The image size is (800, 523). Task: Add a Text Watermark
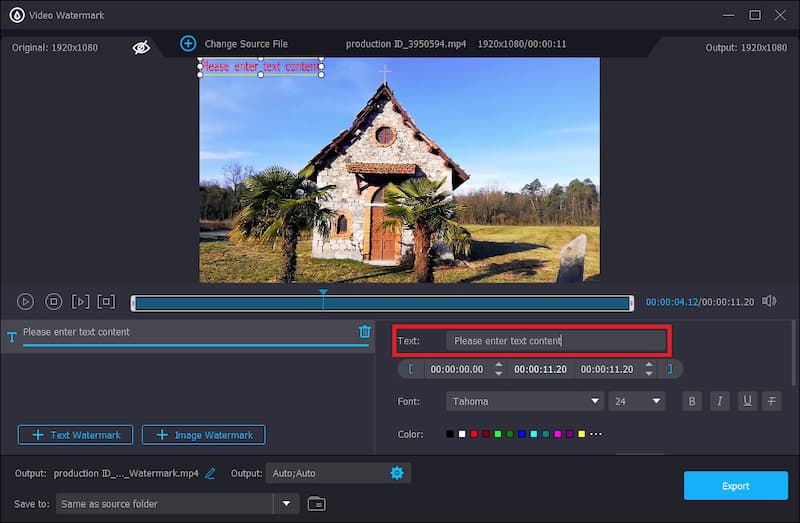point(76,435)
